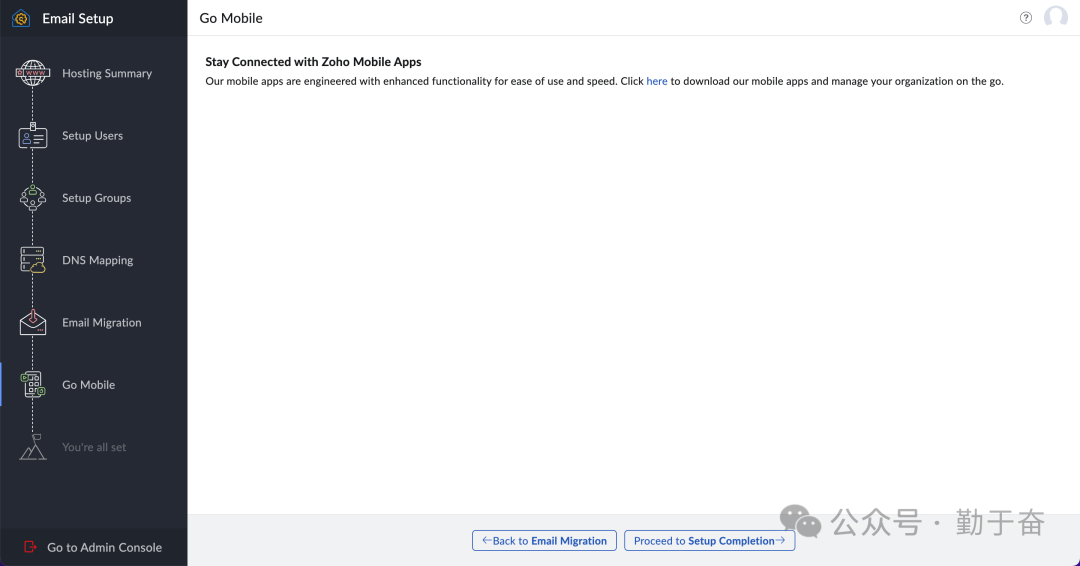Click the Setup Groups people icon
1080x566 pixels.
coord(33,198)
